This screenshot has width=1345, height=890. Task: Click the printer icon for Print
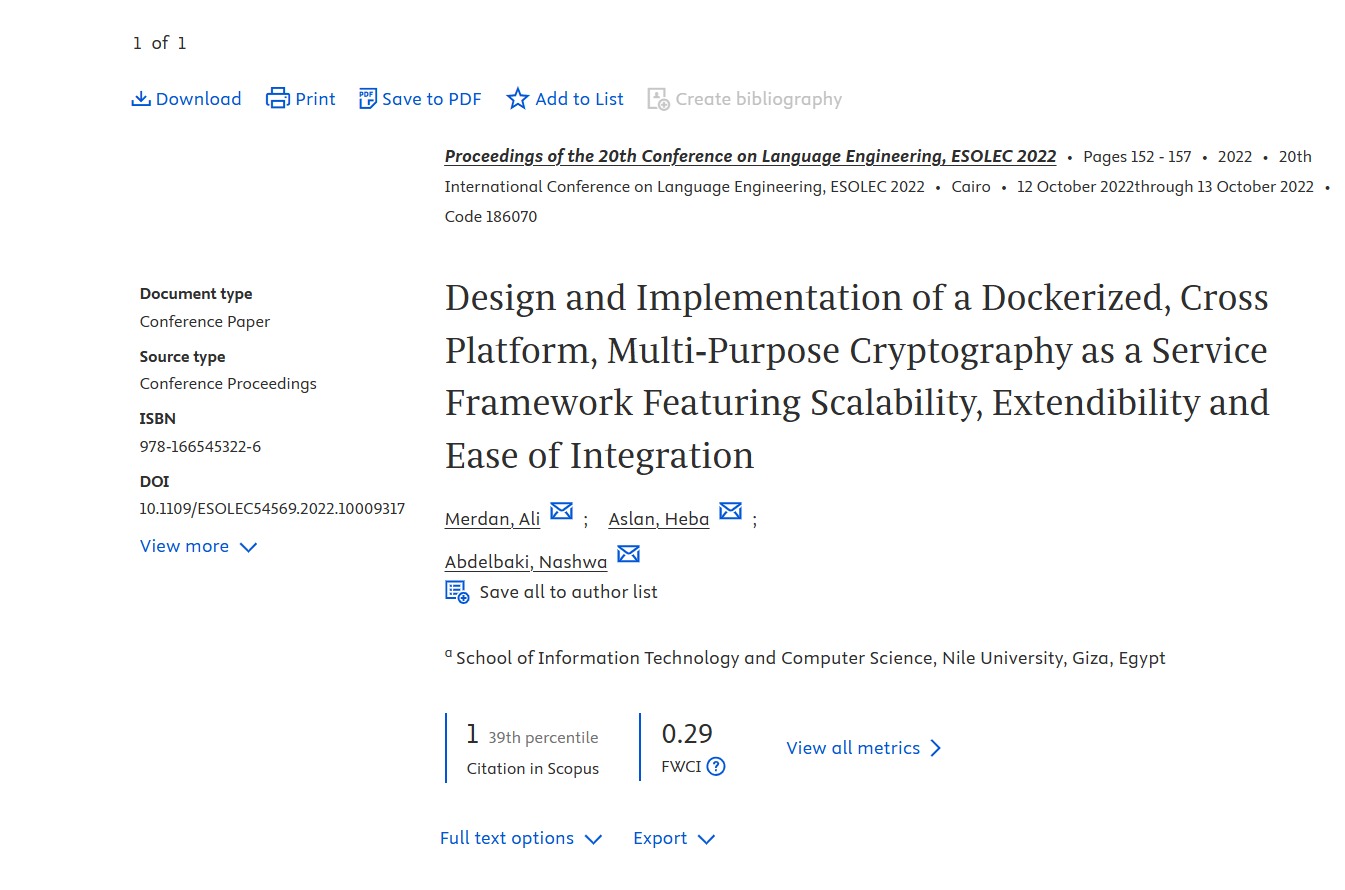coord(277,99)
